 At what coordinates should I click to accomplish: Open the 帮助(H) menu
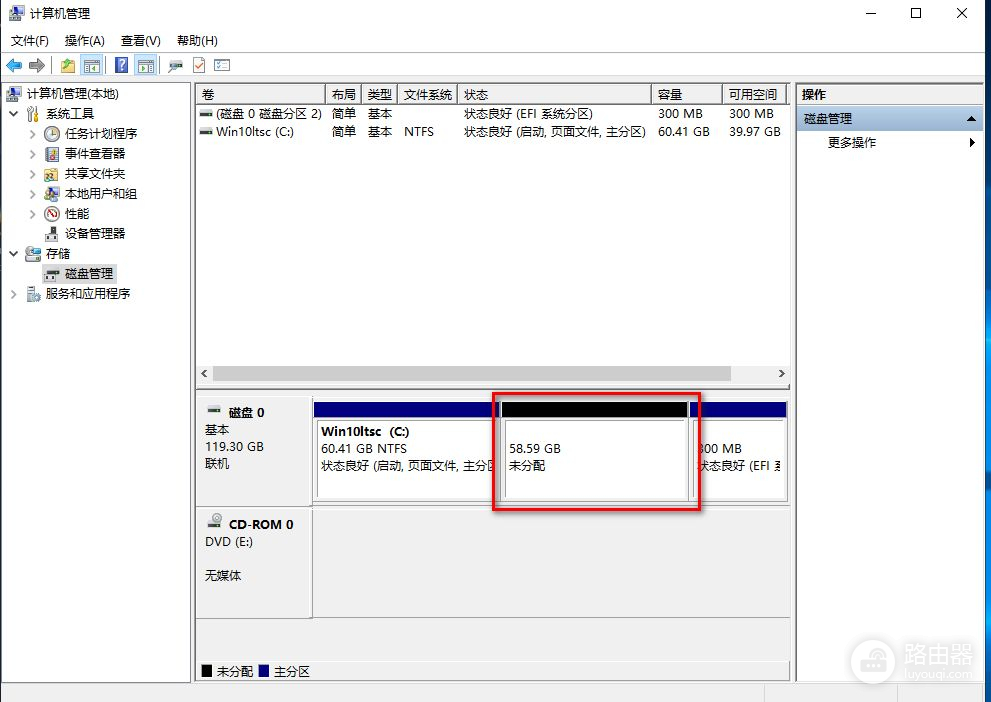point(197,41)
